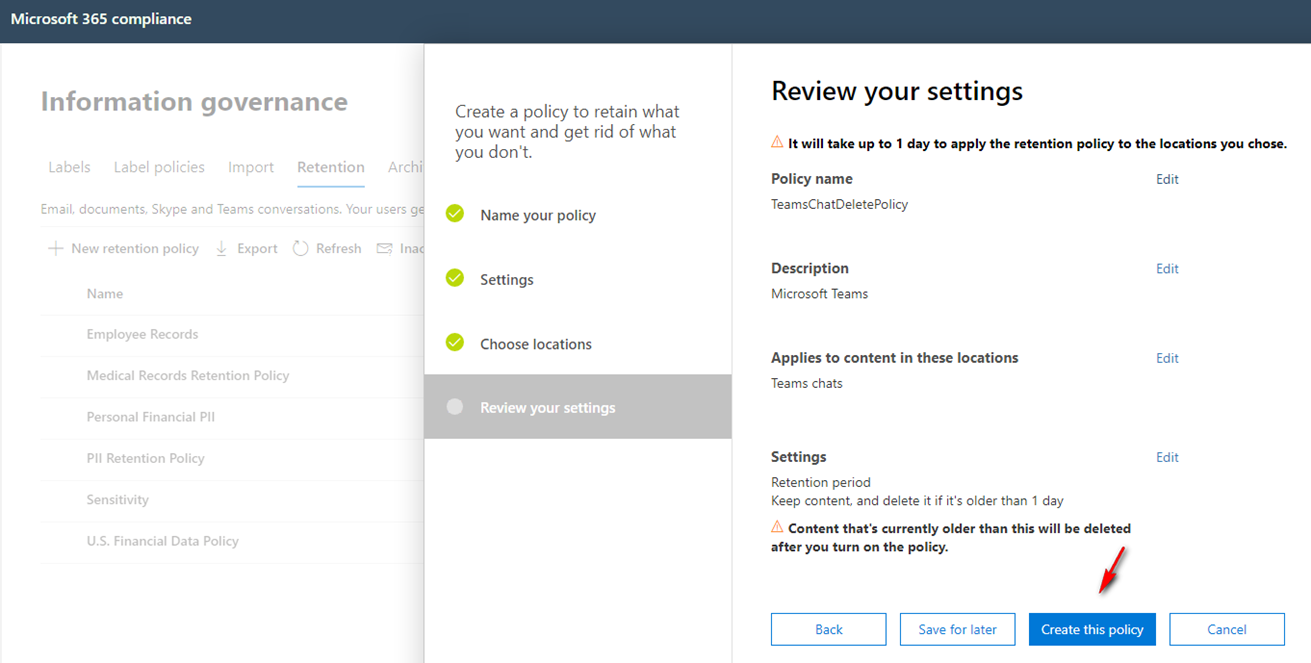Cancel the policy creation
This screenshot has width=1311, height=663.
pos(1227,629)
